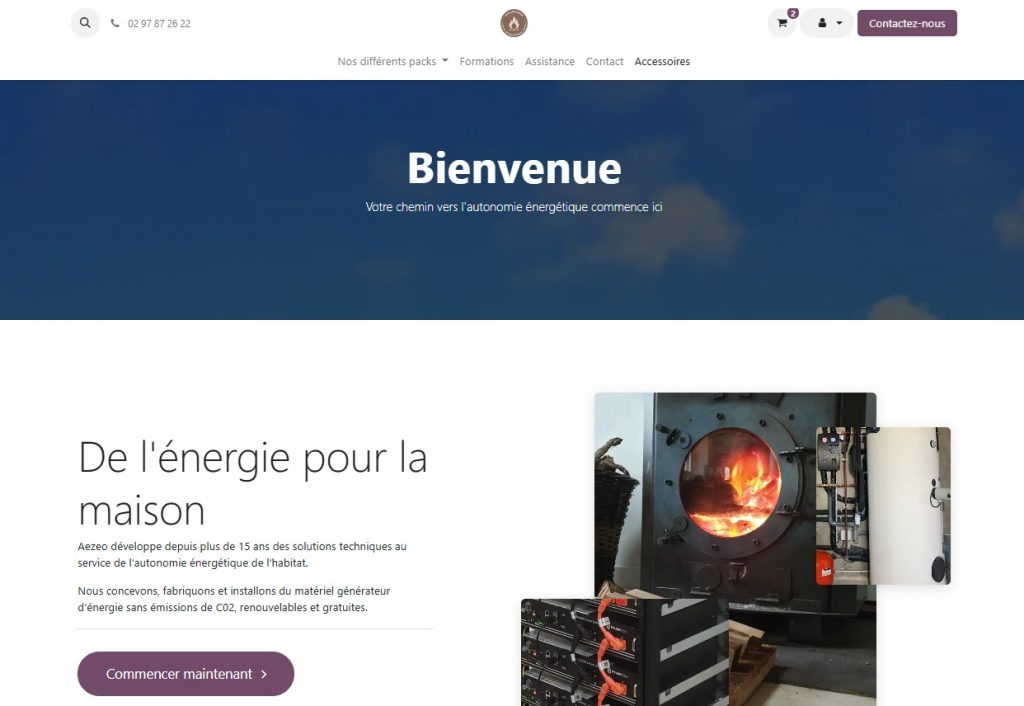Open the shopping cart icon

click(x=782, y=24)
